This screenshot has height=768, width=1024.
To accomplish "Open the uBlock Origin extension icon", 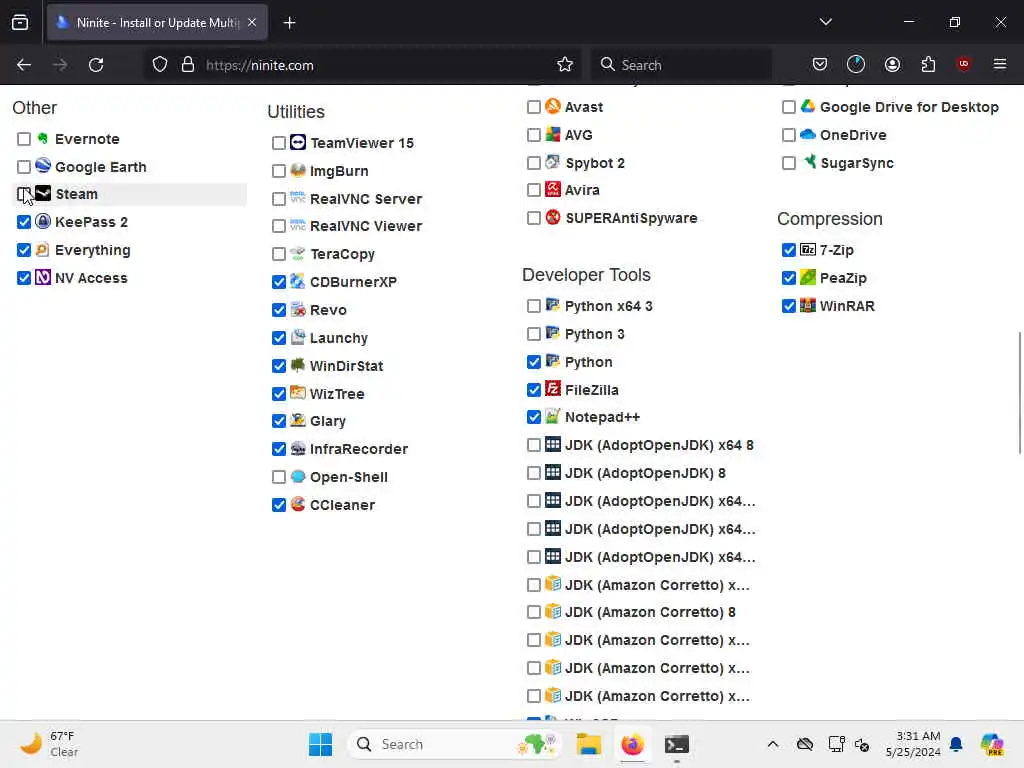I will click(963, 64).
